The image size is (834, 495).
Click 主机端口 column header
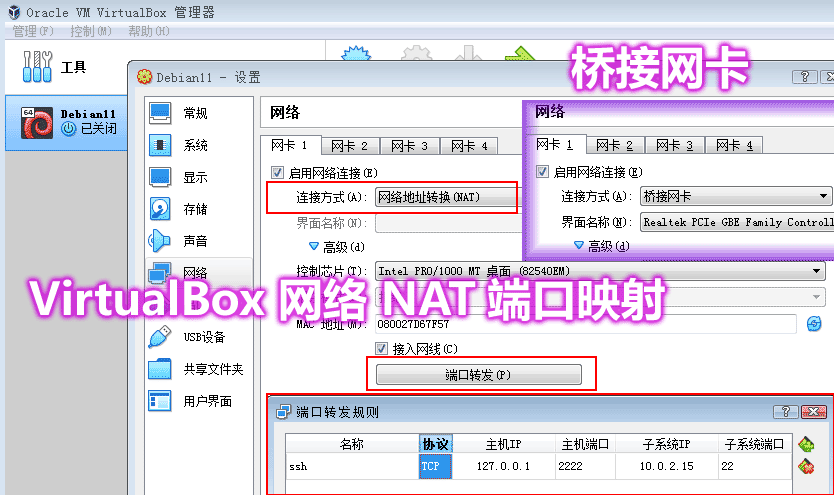(585, 443)
